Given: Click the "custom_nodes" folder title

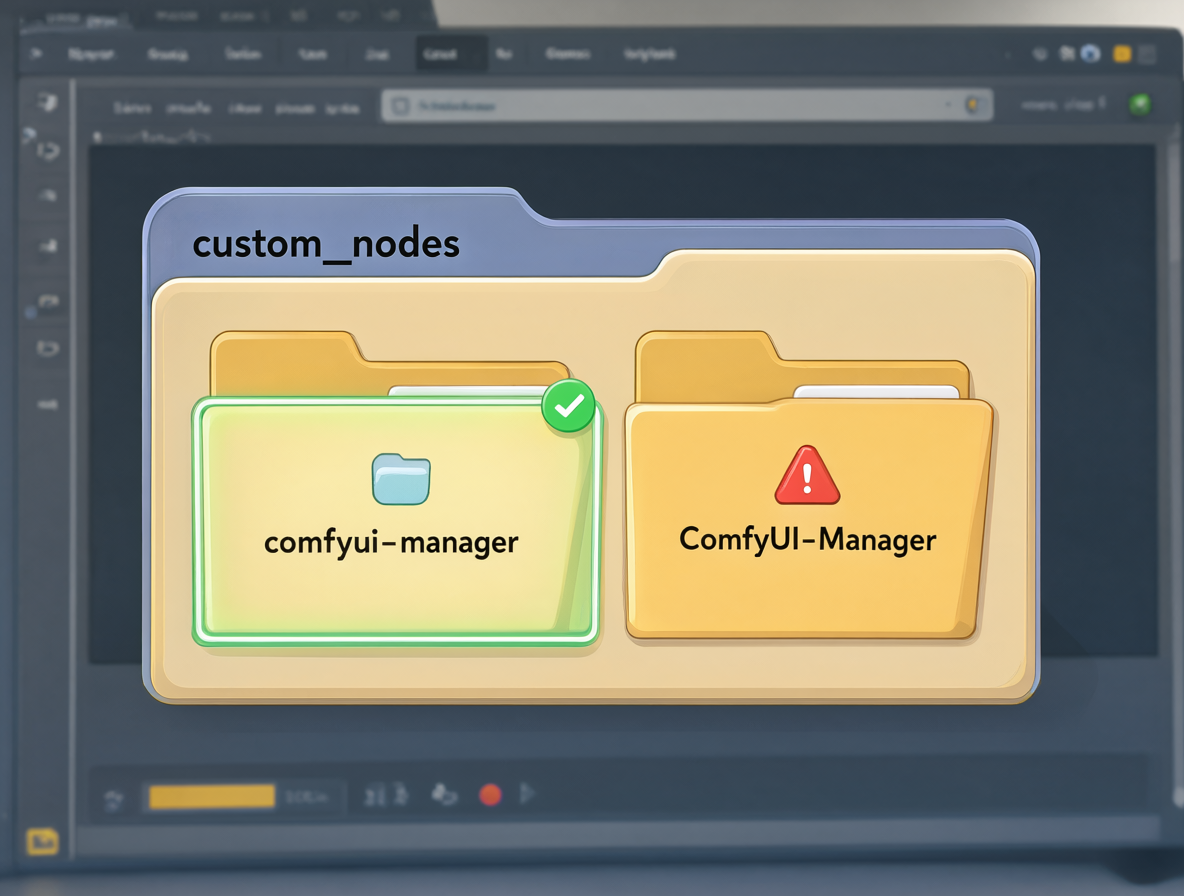Looking at the screenshot, I should [x=326, y=244].
